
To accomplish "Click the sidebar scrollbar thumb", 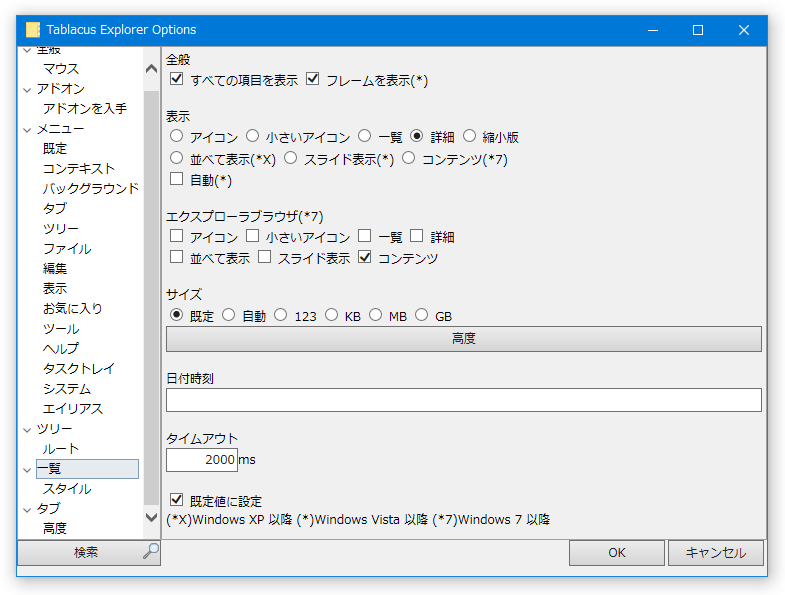I will pos(151,298).
